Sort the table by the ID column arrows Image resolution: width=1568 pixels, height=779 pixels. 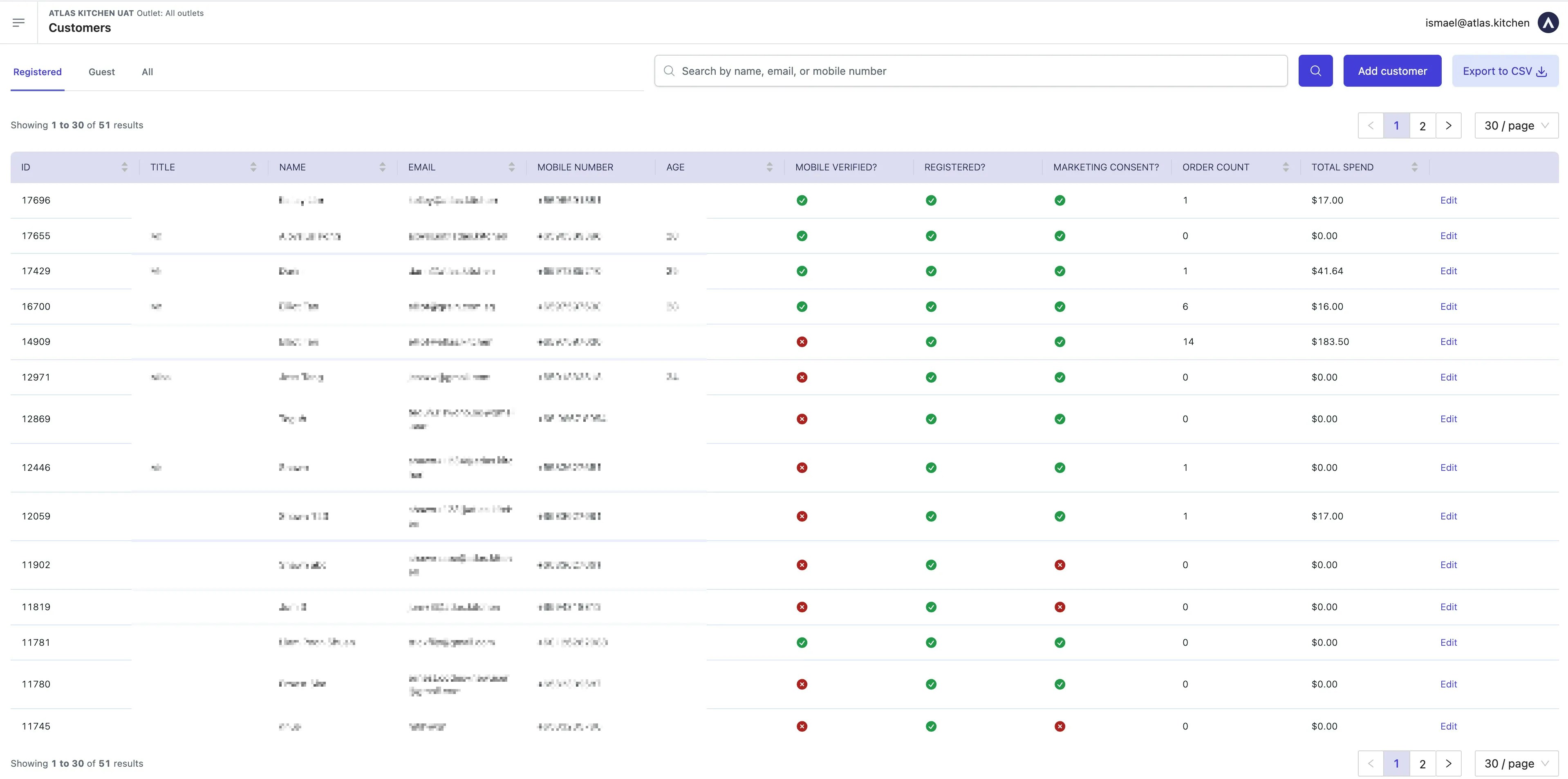coord(125,167)
